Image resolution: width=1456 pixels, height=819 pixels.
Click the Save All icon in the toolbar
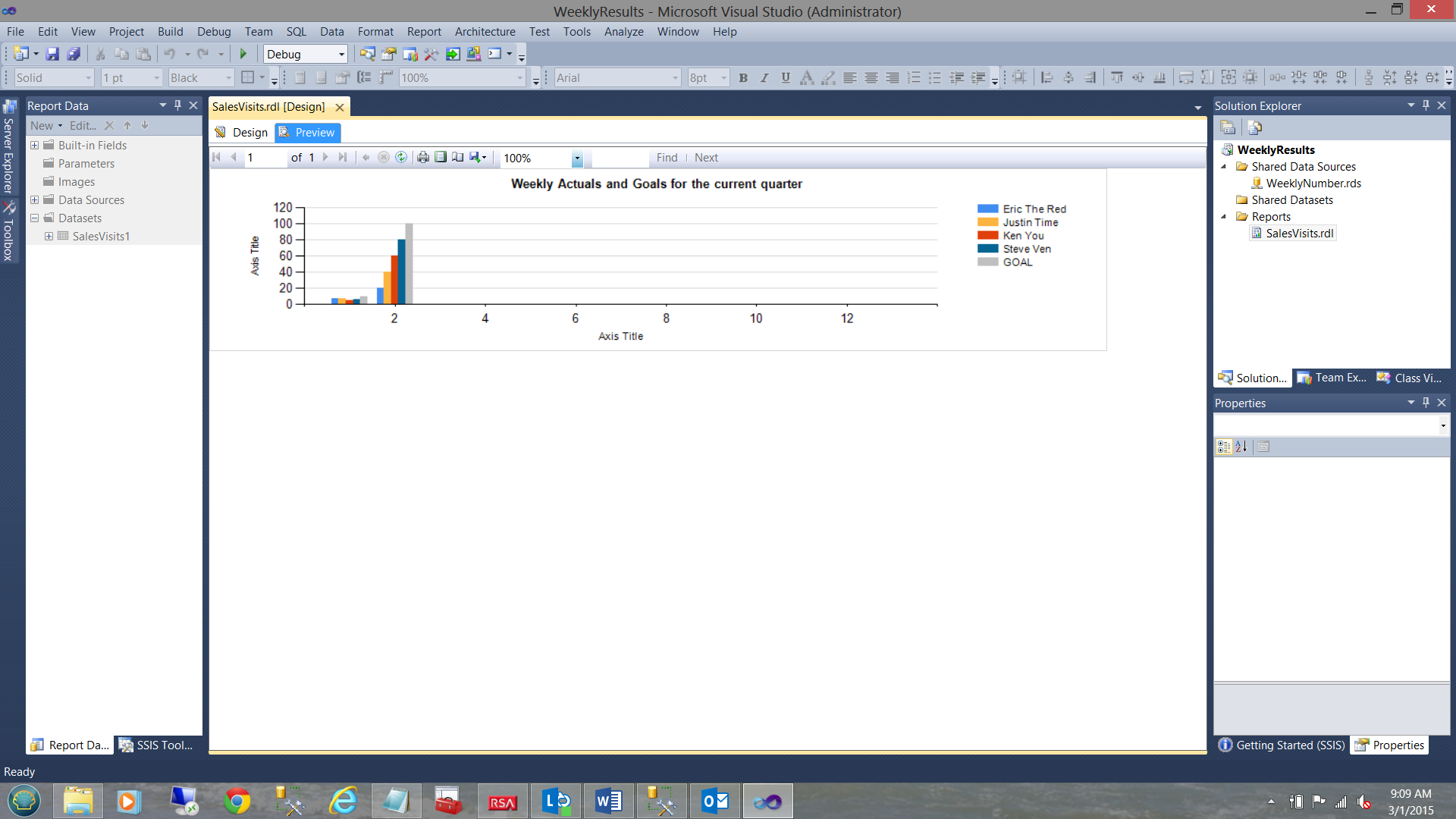(74, 54)
